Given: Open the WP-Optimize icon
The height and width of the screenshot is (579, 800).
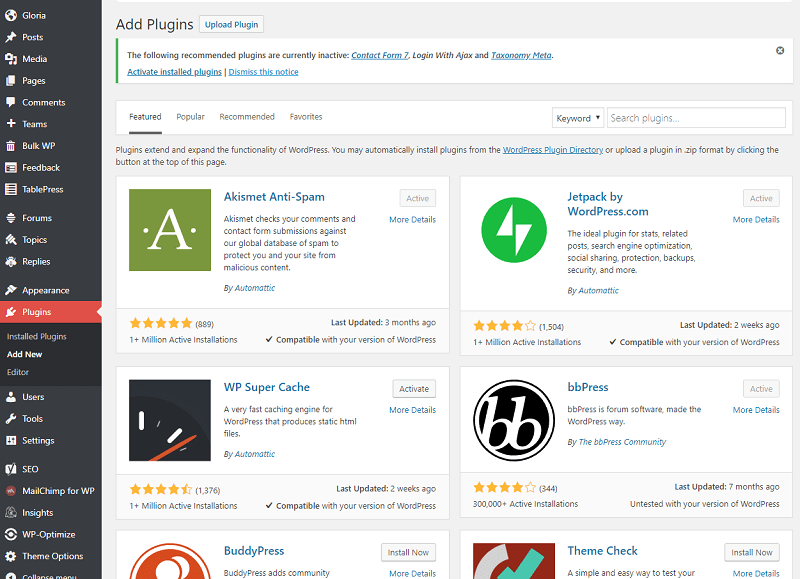Looking at the screenshot, I should coord(11,534).
